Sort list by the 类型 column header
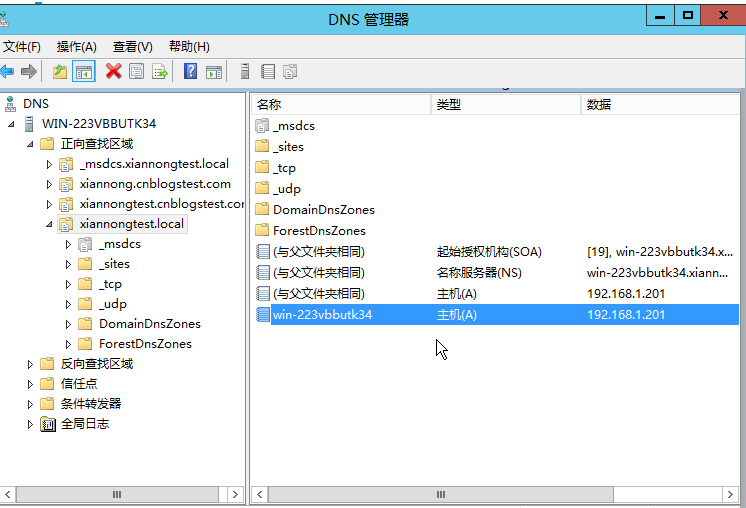Screen dimensions: 746x508 [x=504, y=104]
